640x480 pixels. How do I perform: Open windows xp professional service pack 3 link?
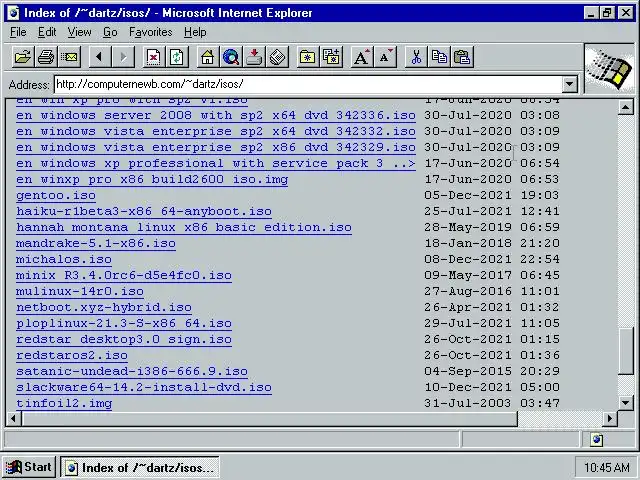click(216, 164)
